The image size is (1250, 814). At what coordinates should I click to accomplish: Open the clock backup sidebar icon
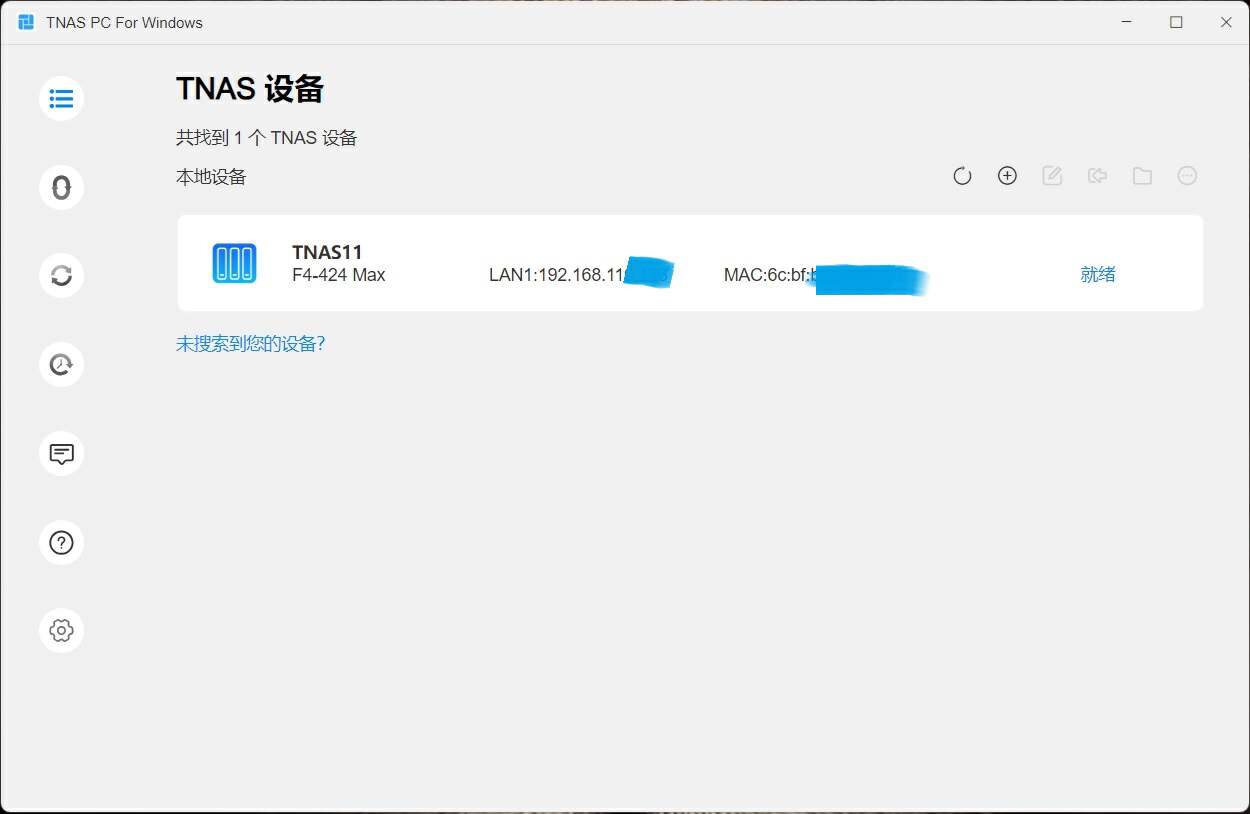pyautogui.click(x=61, y=364)
